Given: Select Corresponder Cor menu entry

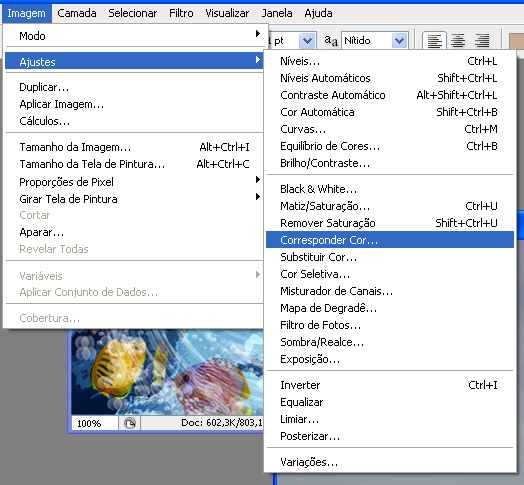Looking at the screenshot, I should pos(390,240).
